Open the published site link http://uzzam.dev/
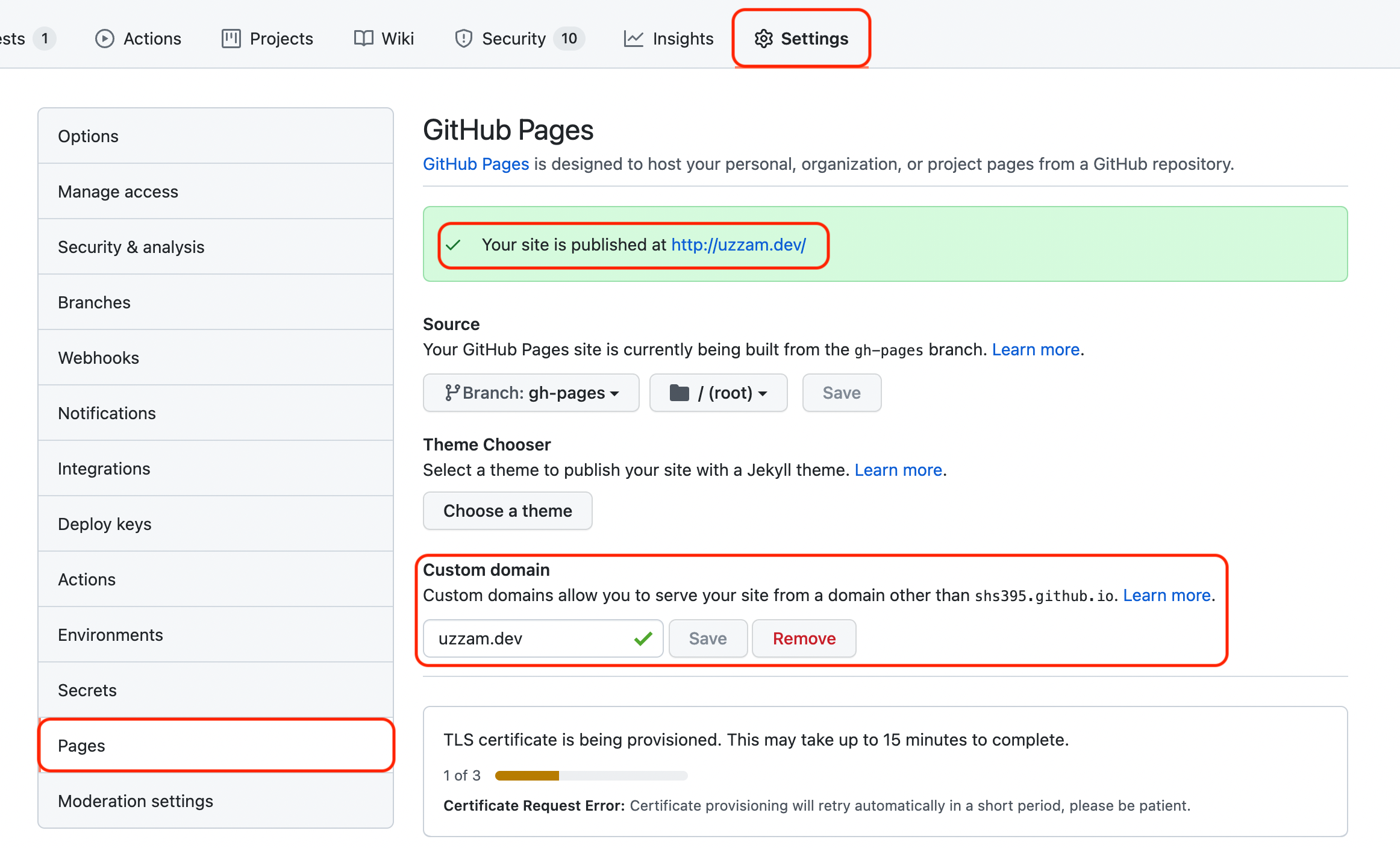Viewport: 1400px width, 848px height. 738,245
